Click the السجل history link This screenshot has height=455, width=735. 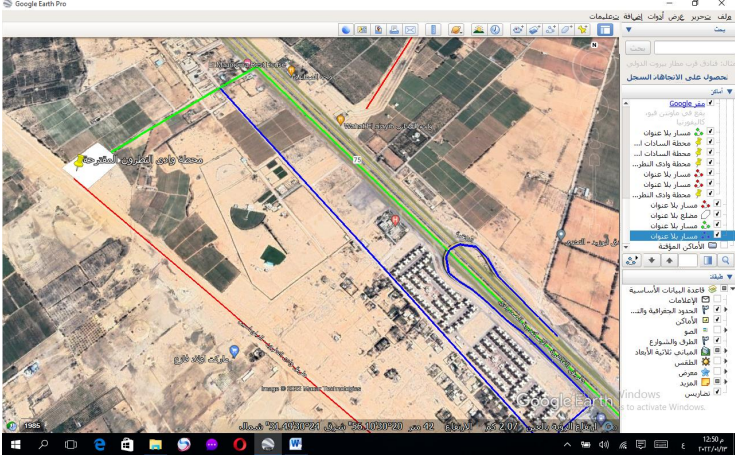point(640,77)
